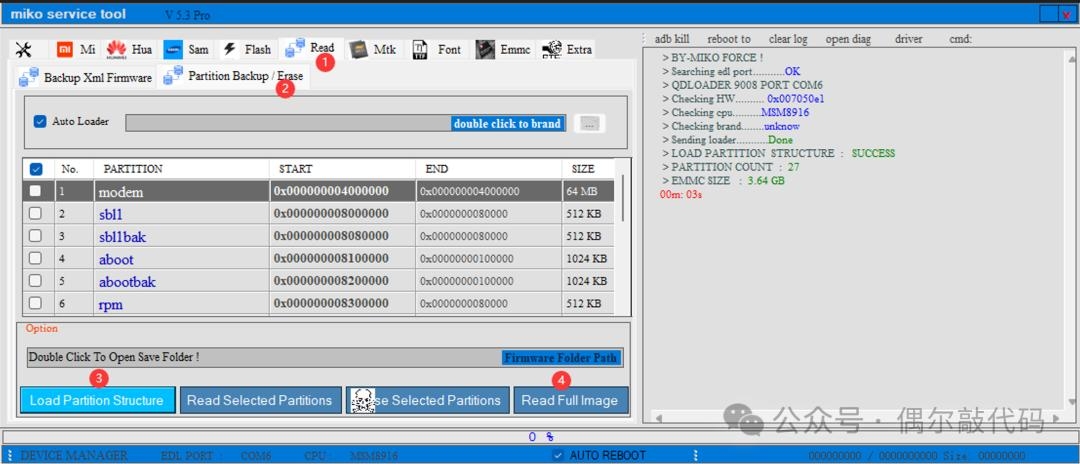Open the Mi Xiaomi tab
The image size is (1080, 464).
[76, 50]
